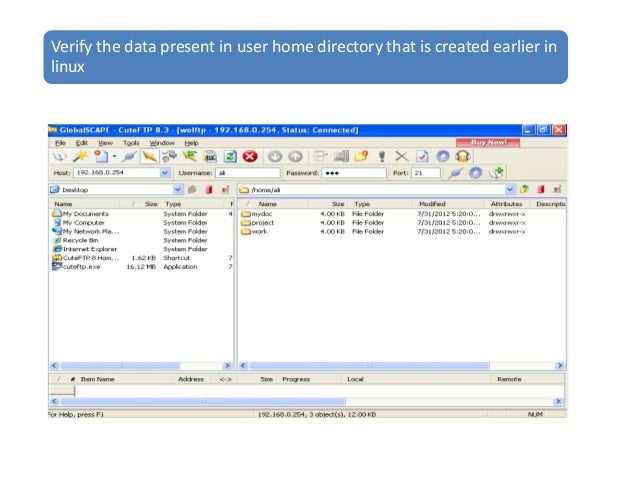Open the View menu
Viewport: 638px width, 479px height.
[x=105, y=143]
